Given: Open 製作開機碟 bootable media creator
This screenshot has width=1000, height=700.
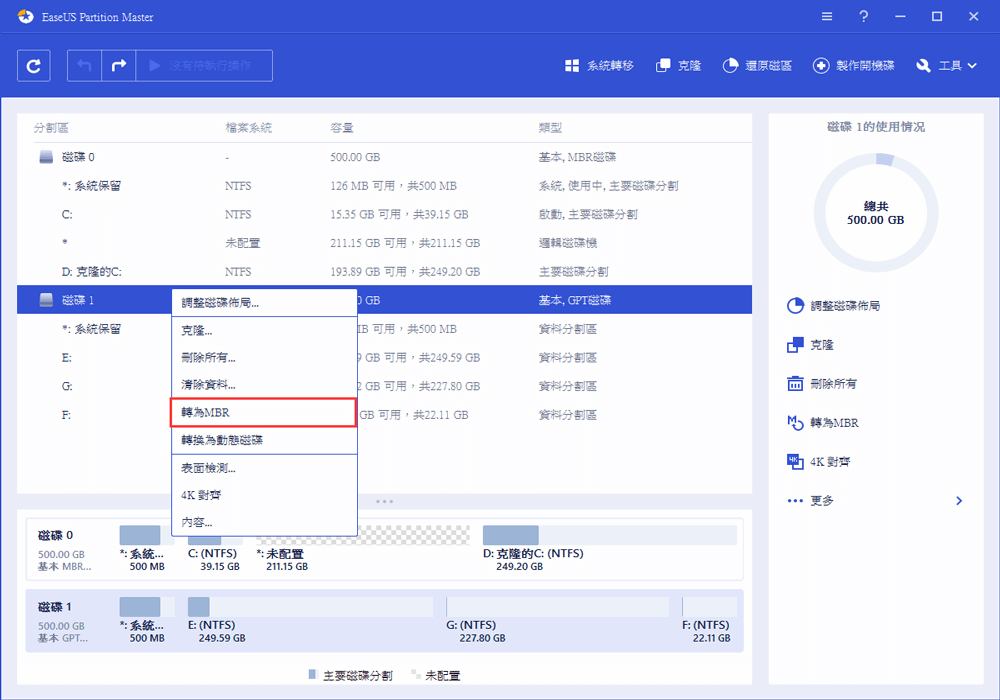Looking at the screenshot, I should click(x=853, y=66).
